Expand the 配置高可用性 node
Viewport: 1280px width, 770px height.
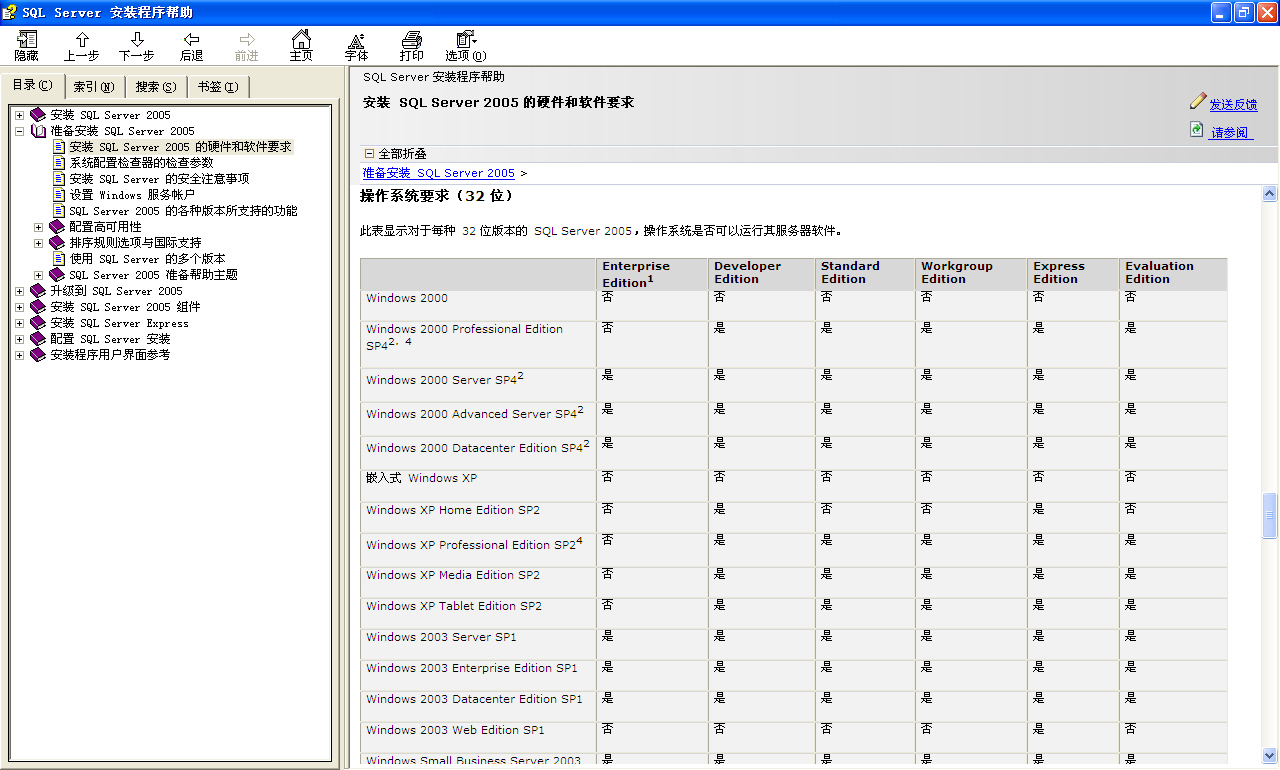[39, 227]
